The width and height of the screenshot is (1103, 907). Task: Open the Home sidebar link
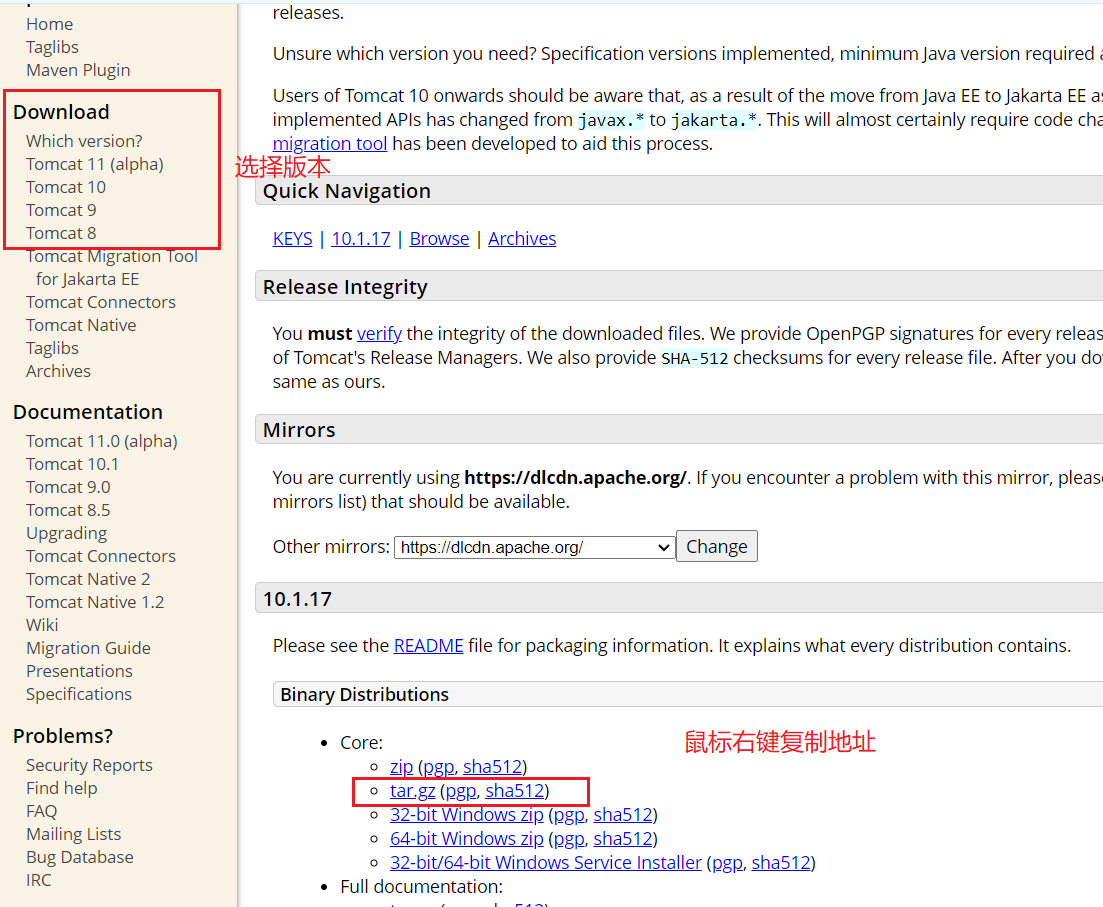[x=49, y=24]
